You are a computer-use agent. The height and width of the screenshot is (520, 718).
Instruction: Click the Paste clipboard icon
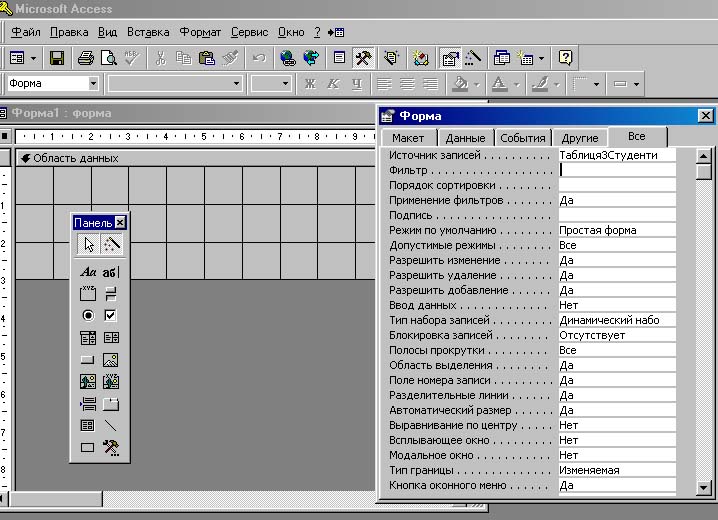click(207, 58)
